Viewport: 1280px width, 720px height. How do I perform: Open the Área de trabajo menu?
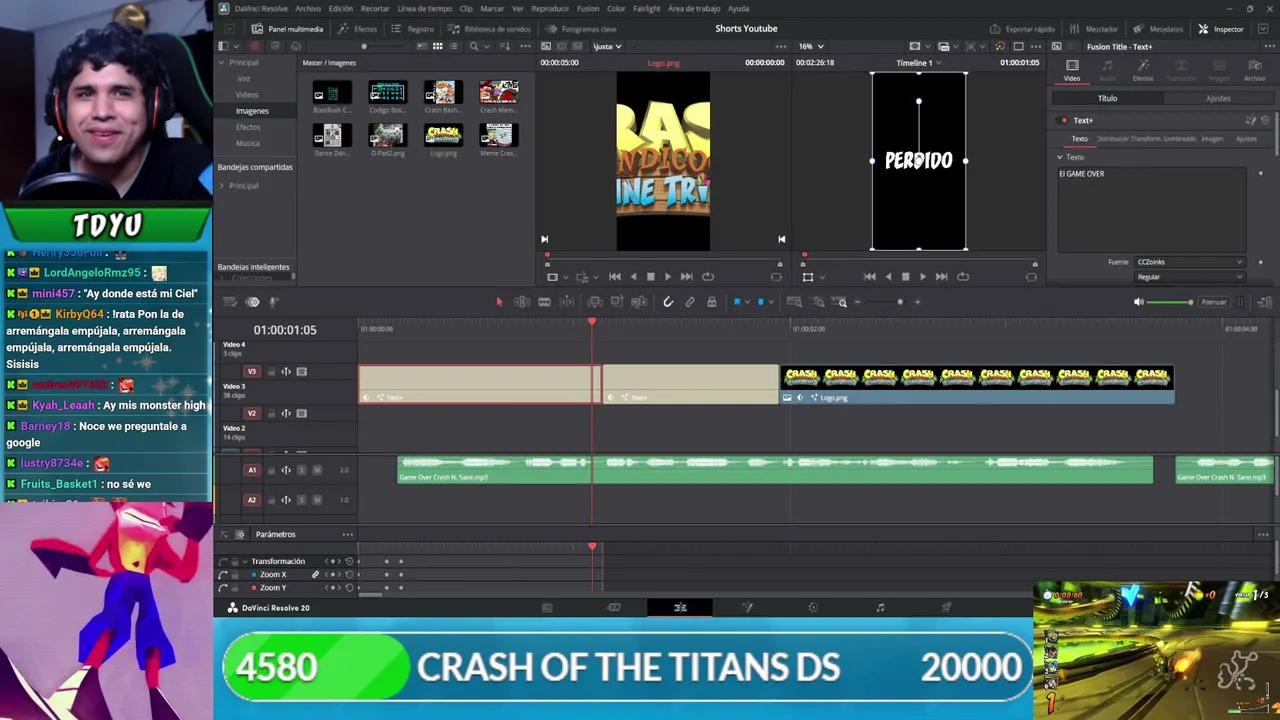click(x=694, y=9)
